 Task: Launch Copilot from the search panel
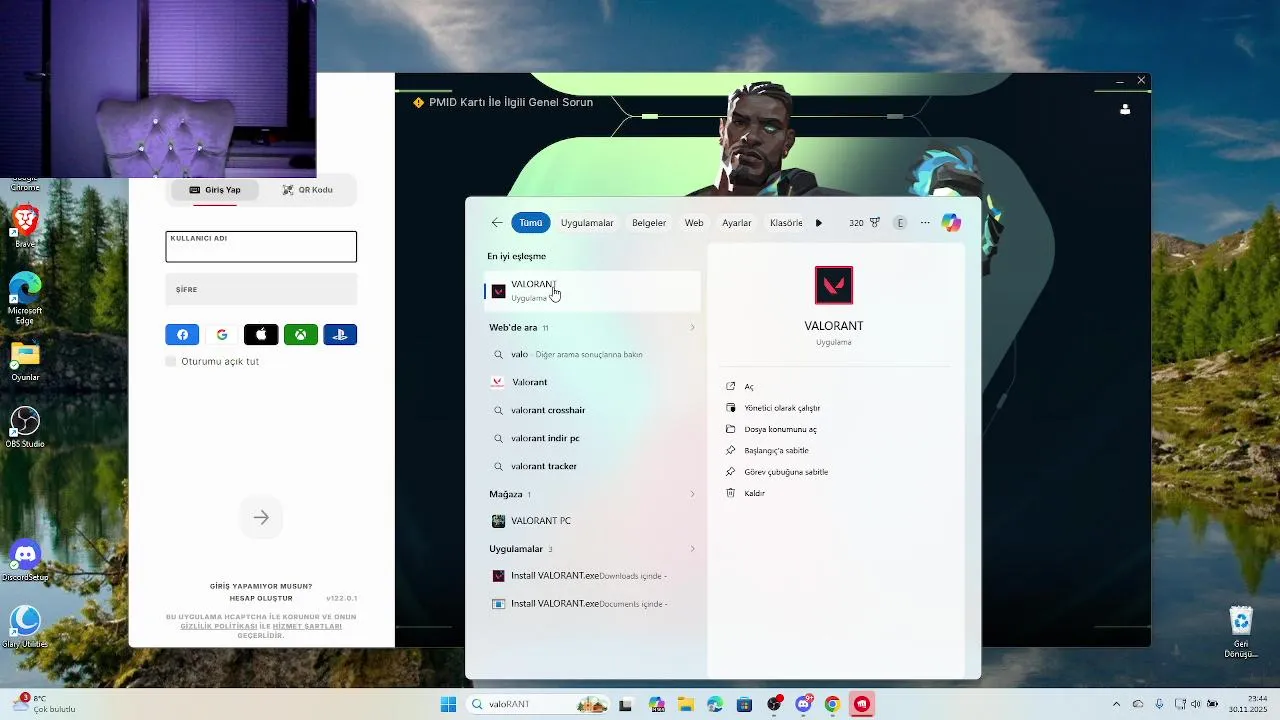[x=951, y=223]
